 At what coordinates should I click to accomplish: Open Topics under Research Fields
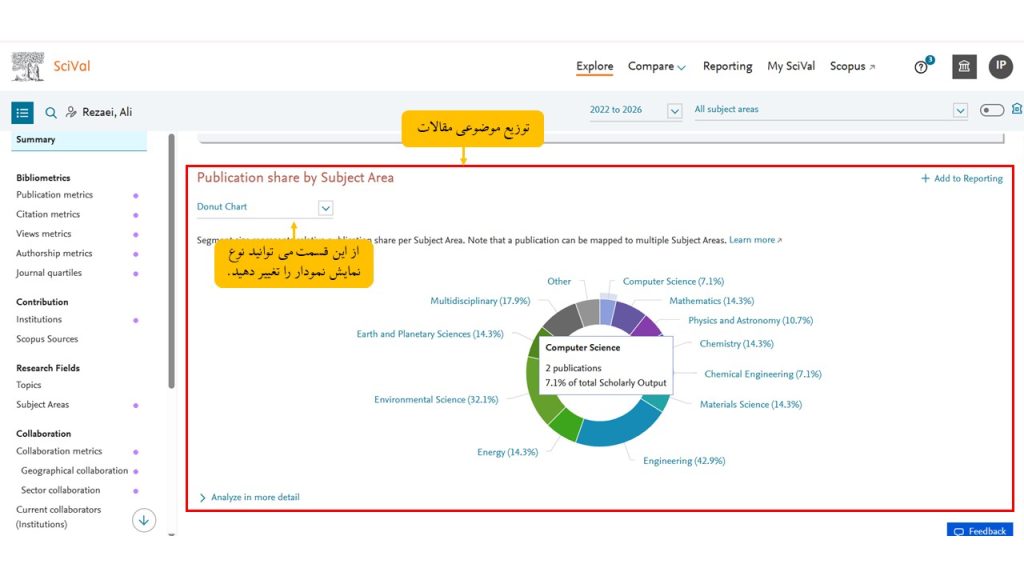(28, 385)
